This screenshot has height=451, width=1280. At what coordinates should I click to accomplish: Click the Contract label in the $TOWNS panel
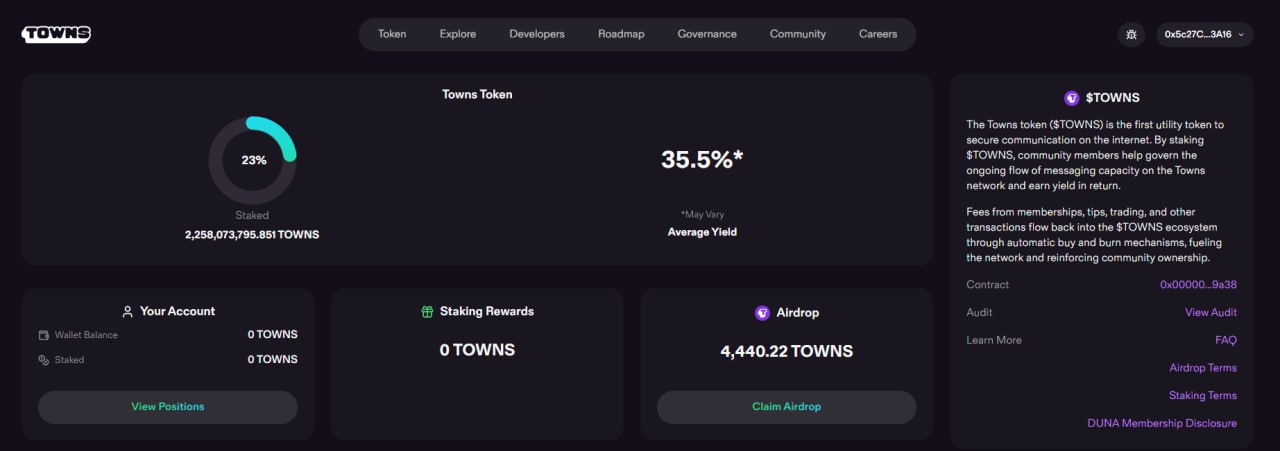(x=988, y=285)
